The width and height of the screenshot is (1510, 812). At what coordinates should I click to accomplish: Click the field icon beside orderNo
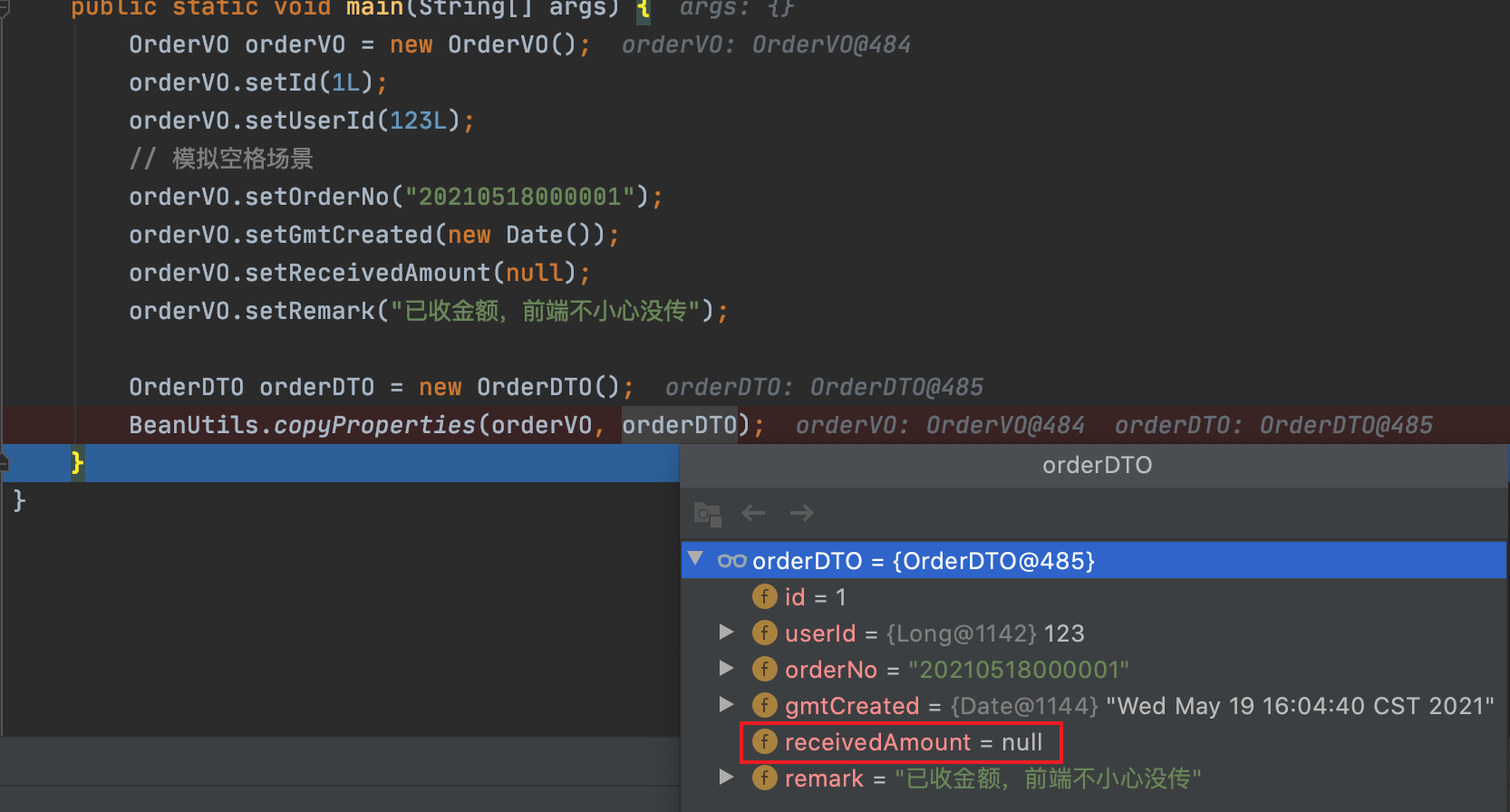pyautogui.click(x=765, y=669)
